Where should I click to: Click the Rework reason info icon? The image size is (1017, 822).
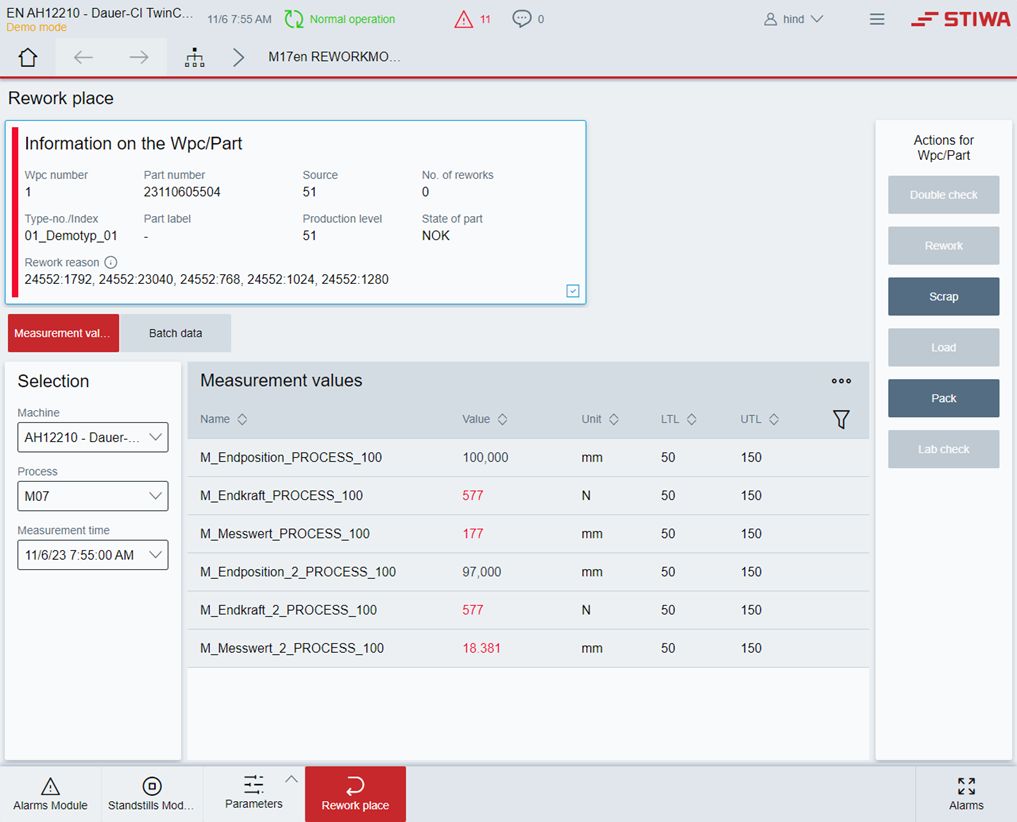[x=111, y=262]
